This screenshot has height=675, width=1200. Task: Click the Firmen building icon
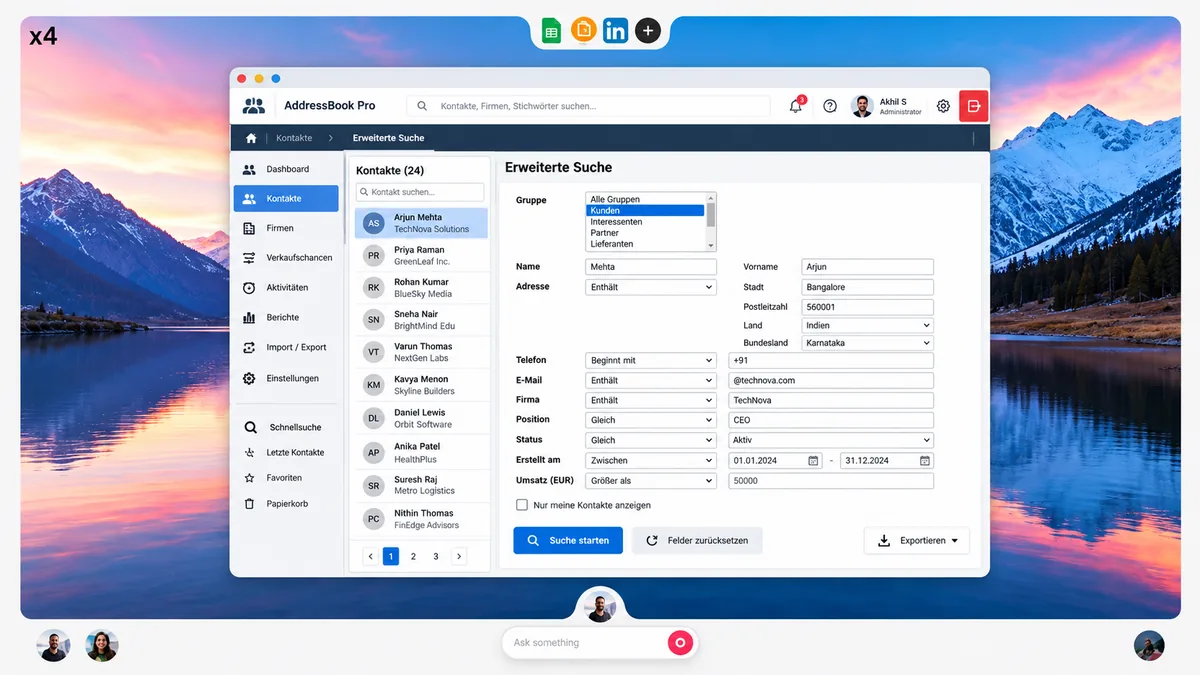[249, 228]
